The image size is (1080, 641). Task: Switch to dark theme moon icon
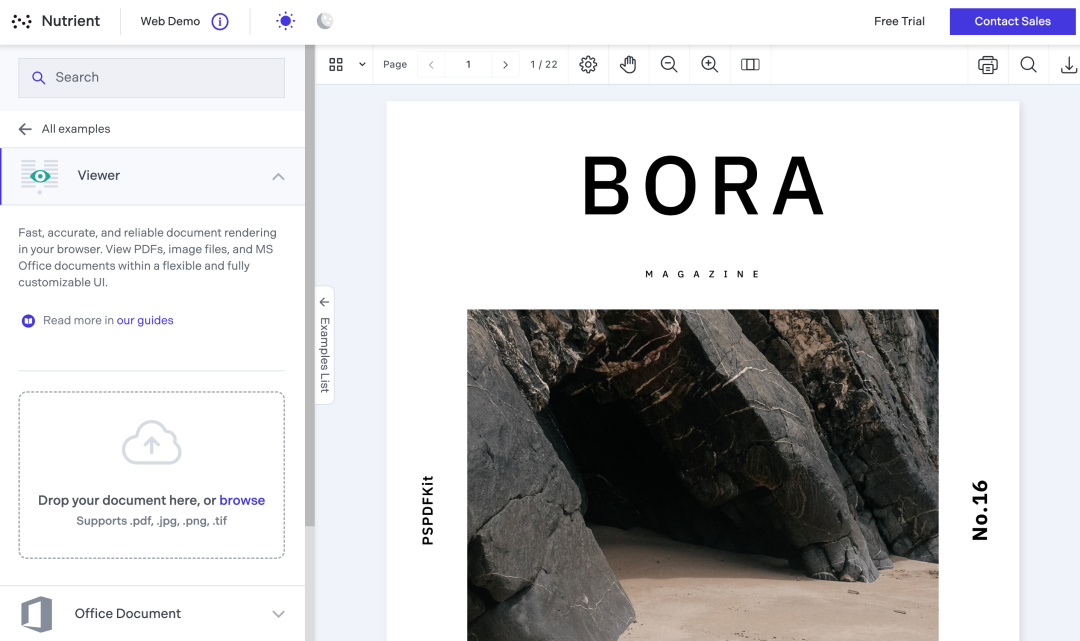[x=324, y=21]
